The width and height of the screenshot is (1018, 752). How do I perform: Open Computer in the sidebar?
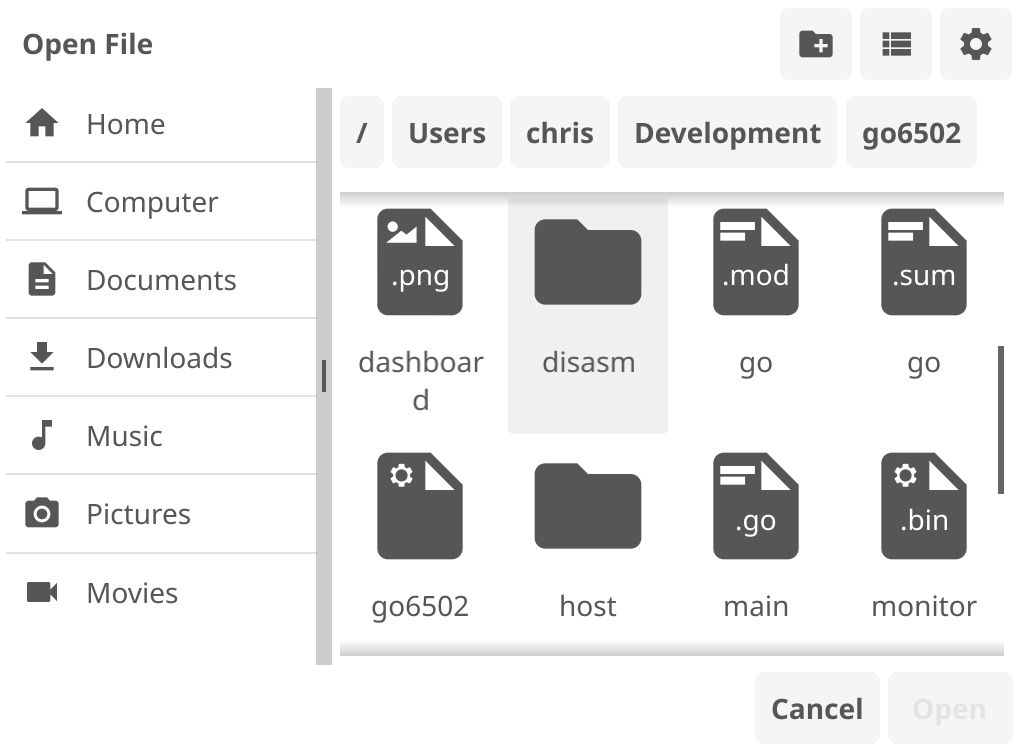pyautogui.click(x=161, y=201)
